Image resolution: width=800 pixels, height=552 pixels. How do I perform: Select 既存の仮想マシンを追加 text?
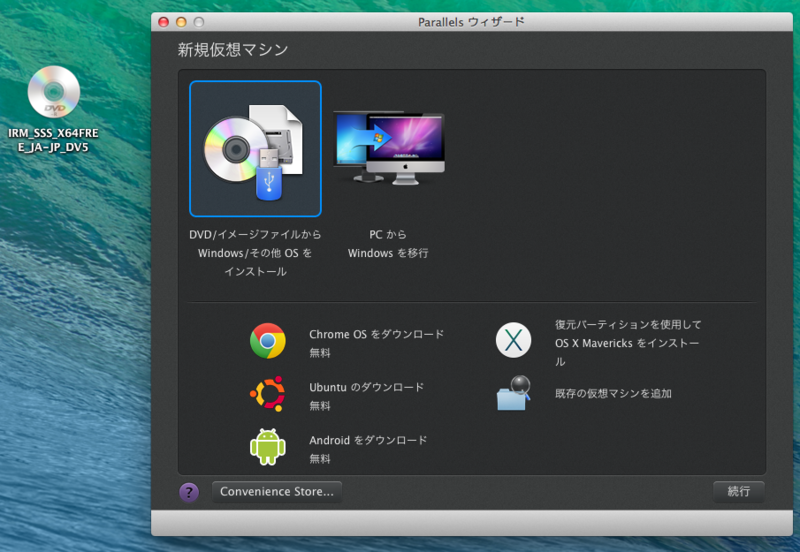[x=613, y=393]
